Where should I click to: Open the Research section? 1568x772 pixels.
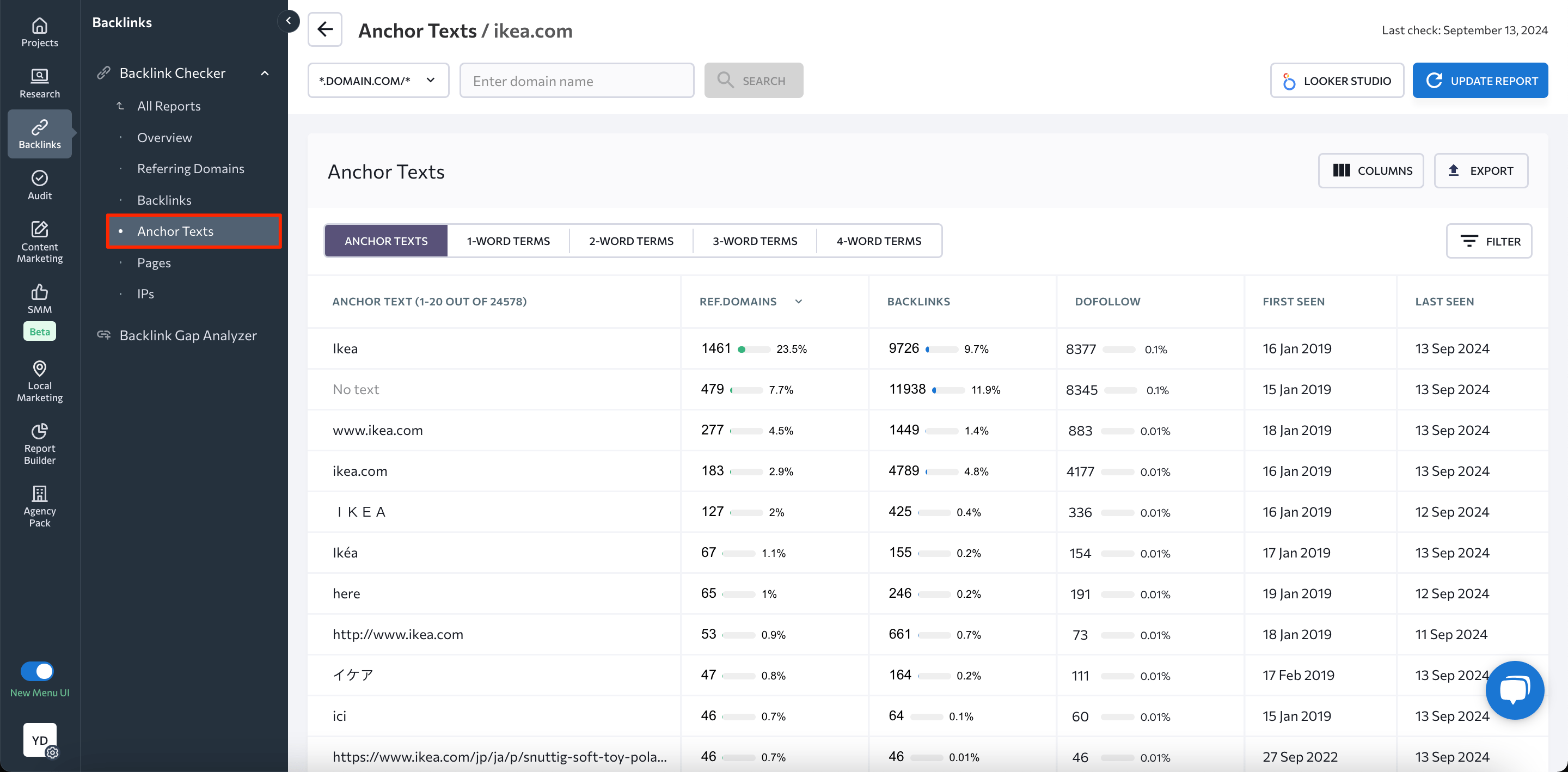(x=40, y=84)
